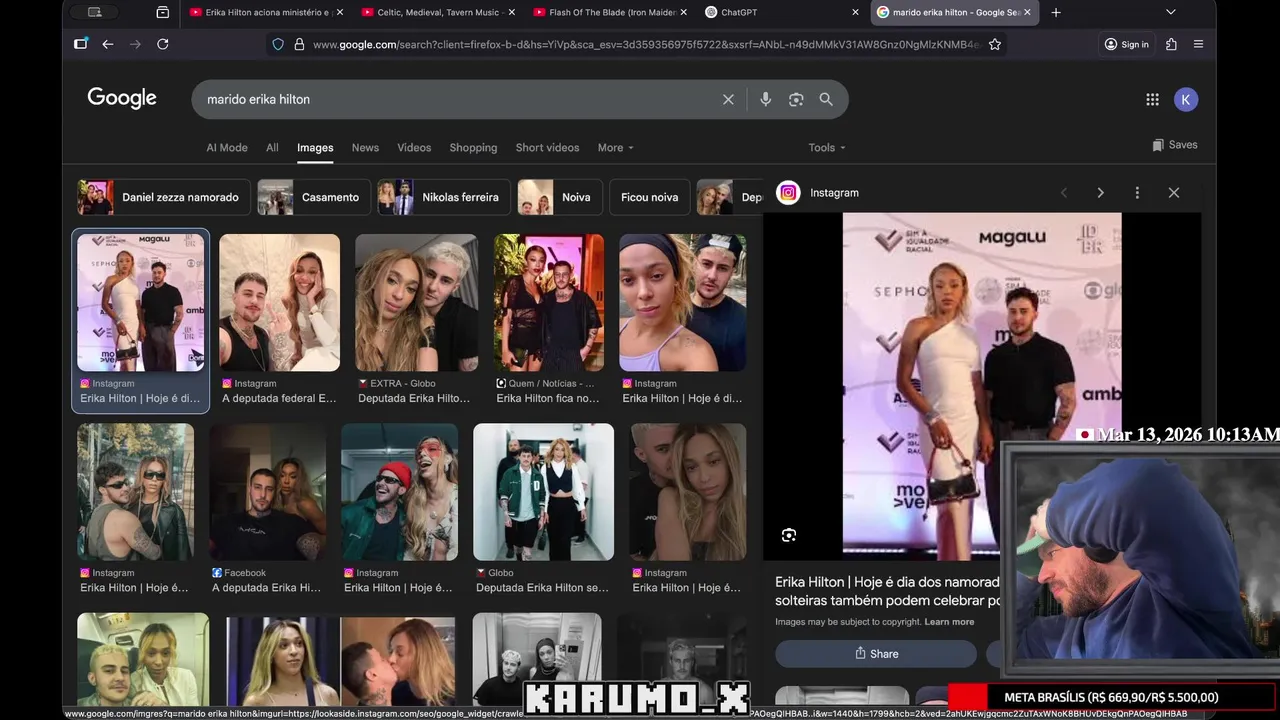The image size is (1280, 720).
Task: Search by image with Google Lens
Action: (796, 99)
